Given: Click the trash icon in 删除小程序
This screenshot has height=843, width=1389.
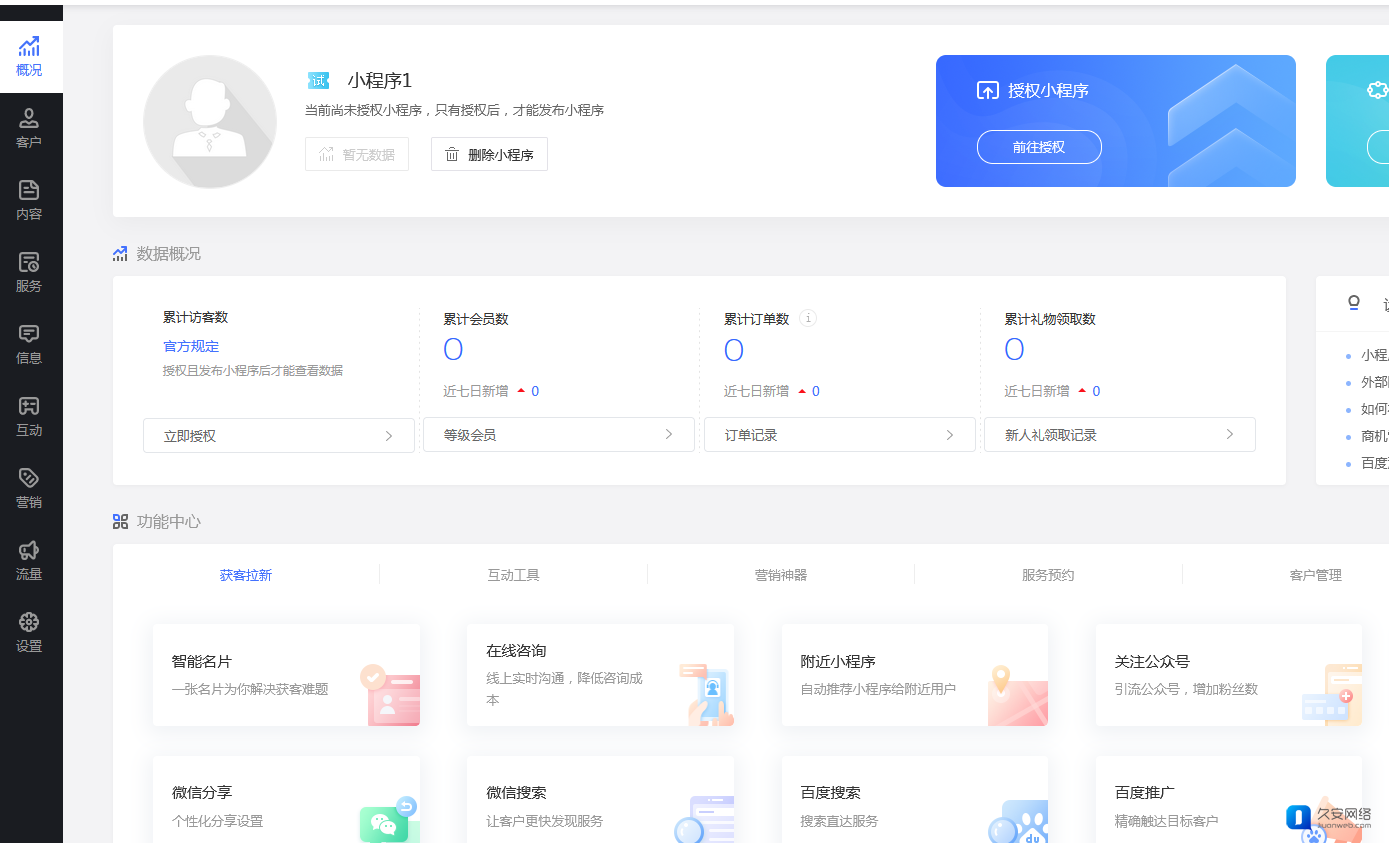Looking at the screenshot, I should pyautogui.click(x=452, y=154).
